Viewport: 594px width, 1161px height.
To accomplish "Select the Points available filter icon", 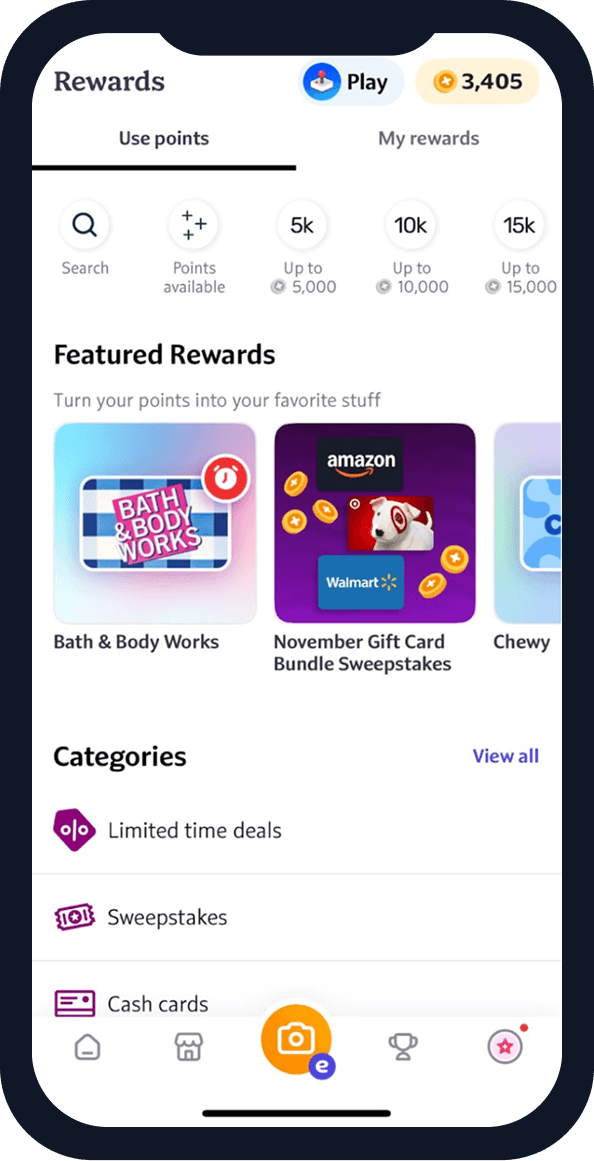I will 194,224.
